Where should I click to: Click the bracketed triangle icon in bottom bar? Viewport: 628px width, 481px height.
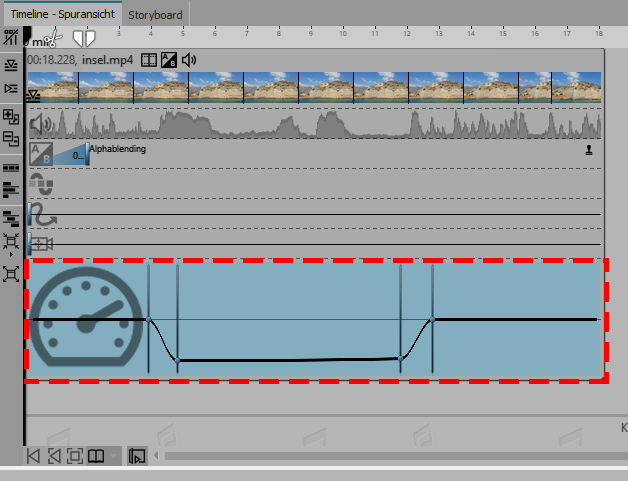coord(54,456)
